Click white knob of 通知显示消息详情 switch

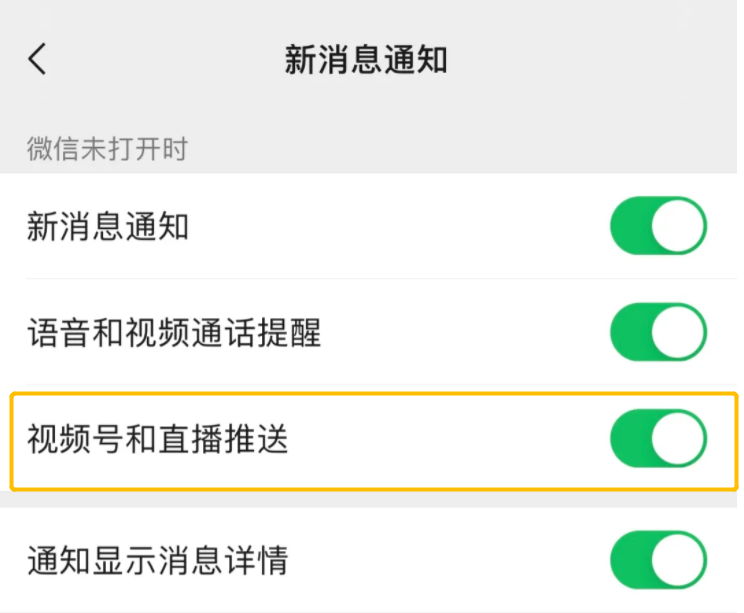[678, 560]
